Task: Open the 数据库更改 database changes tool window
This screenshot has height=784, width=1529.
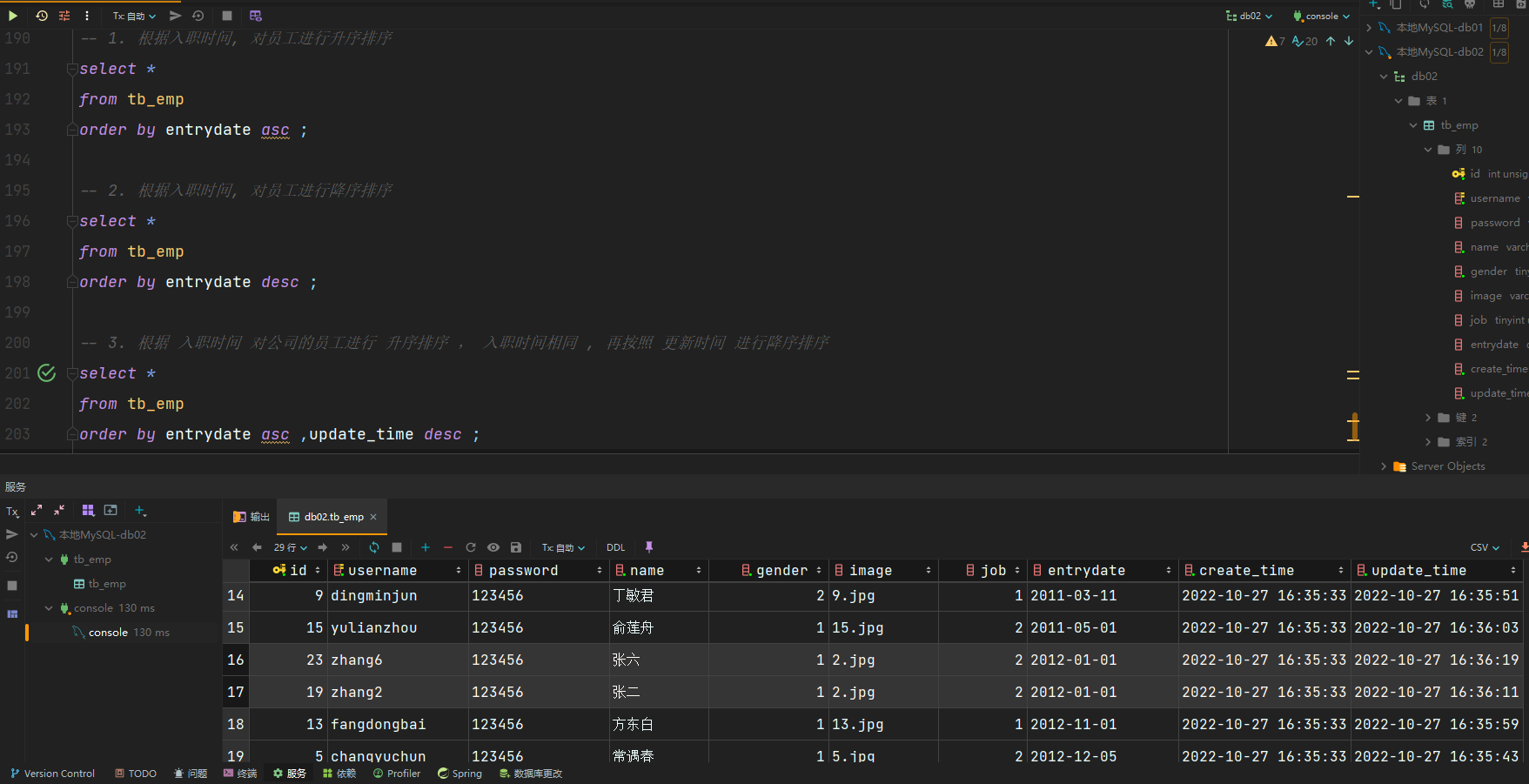Action: click(x=531, y=774)
